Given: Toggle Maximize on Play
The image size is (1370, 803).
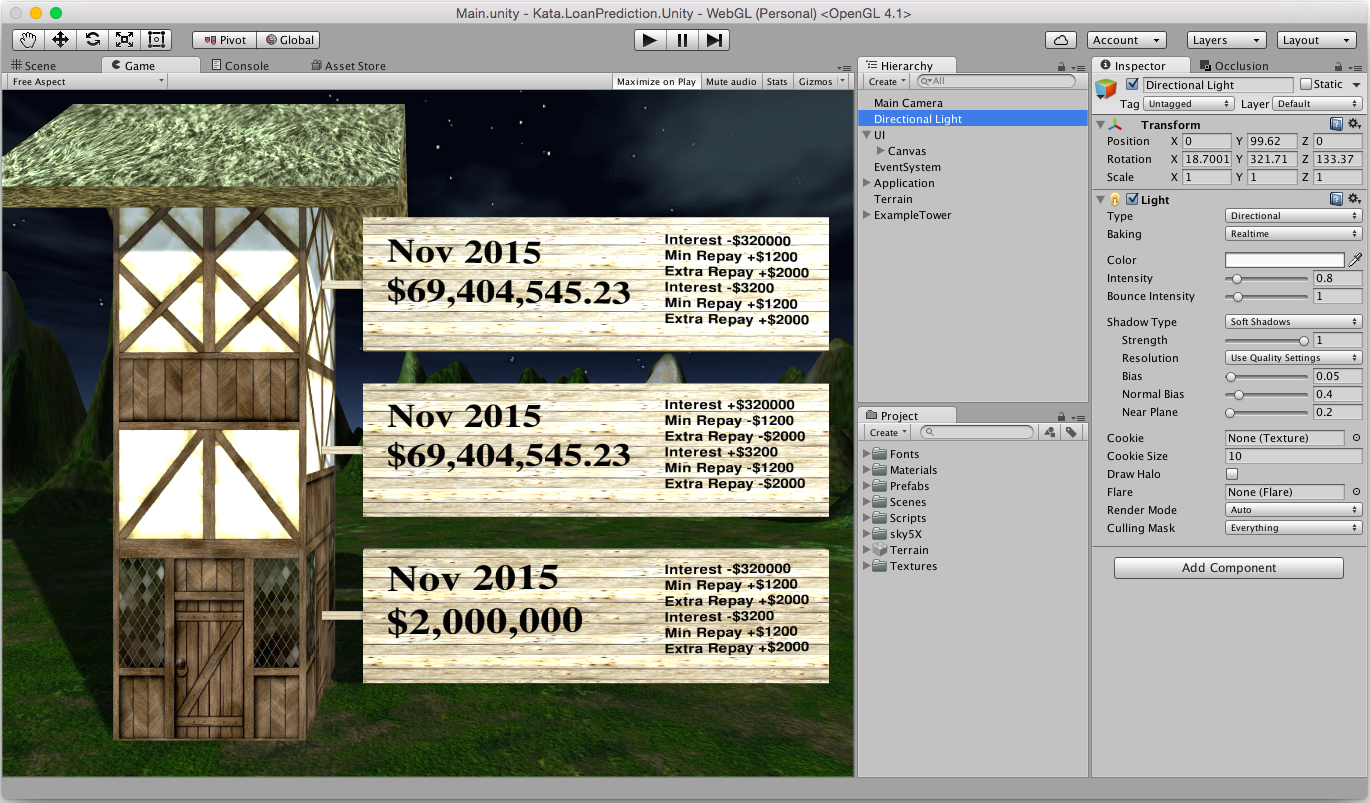Looking at the screenshot, I should point(656,82).
